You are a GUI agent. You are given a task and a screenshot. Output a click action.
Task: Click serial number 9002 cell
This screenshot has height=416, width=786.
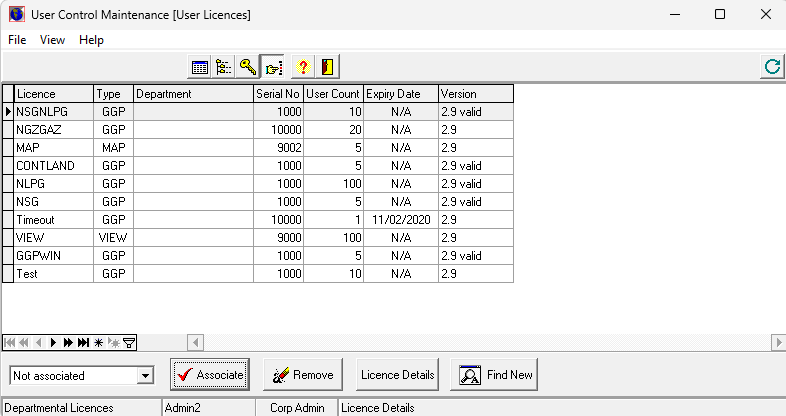(278, 148)
